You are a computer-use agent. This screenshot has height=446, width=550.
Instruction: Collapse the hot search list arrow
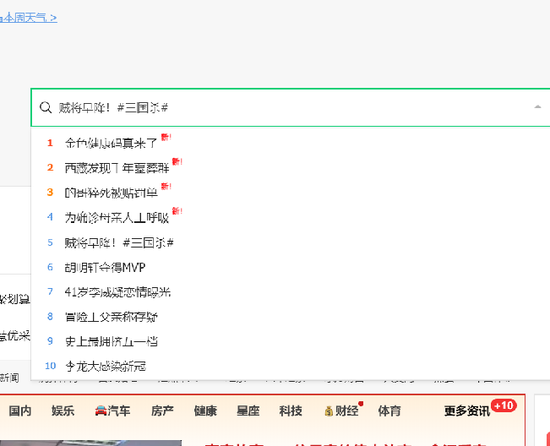coord(537,107)
